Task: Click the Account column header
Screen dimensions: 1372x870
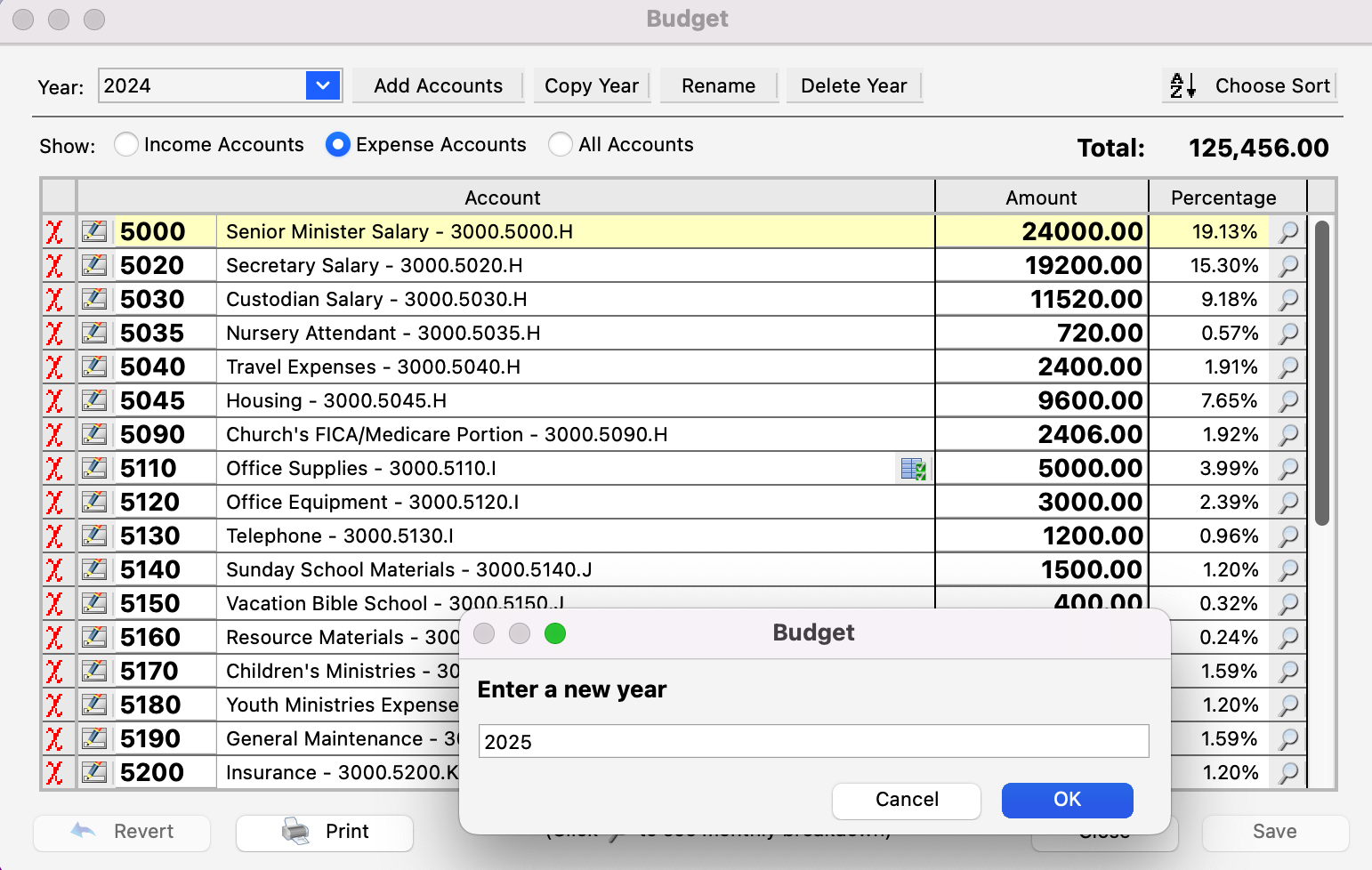Action: click(x=503, y=197)
